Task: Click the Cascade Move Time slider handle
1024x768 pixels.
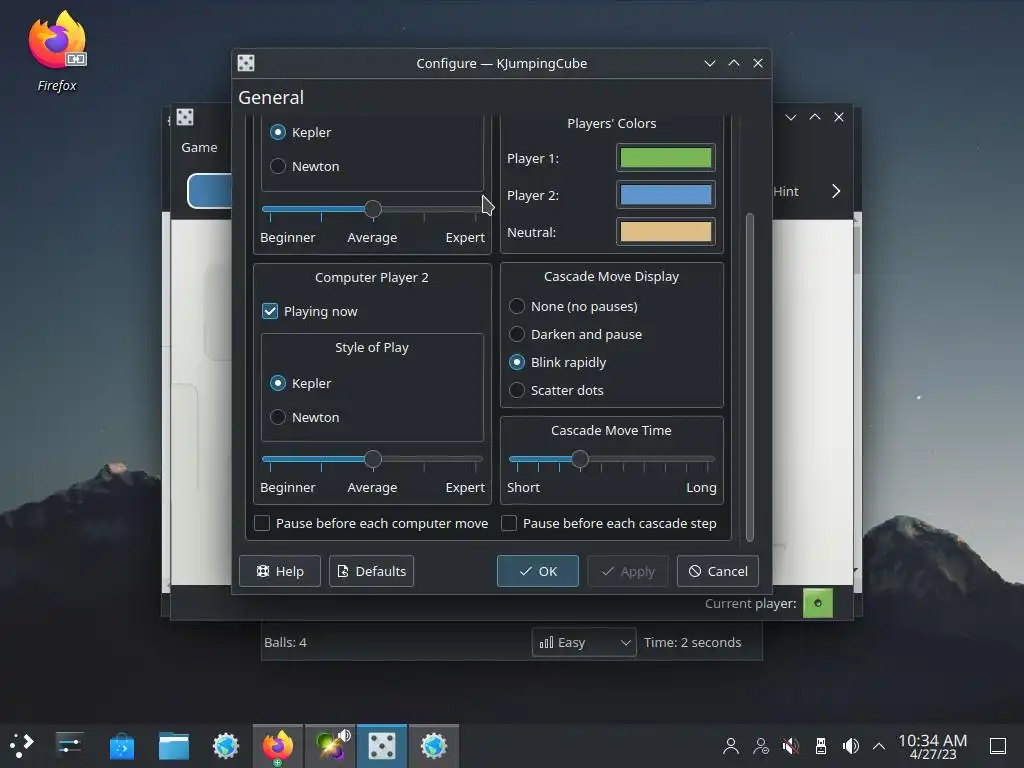Action: pos(579,459)
